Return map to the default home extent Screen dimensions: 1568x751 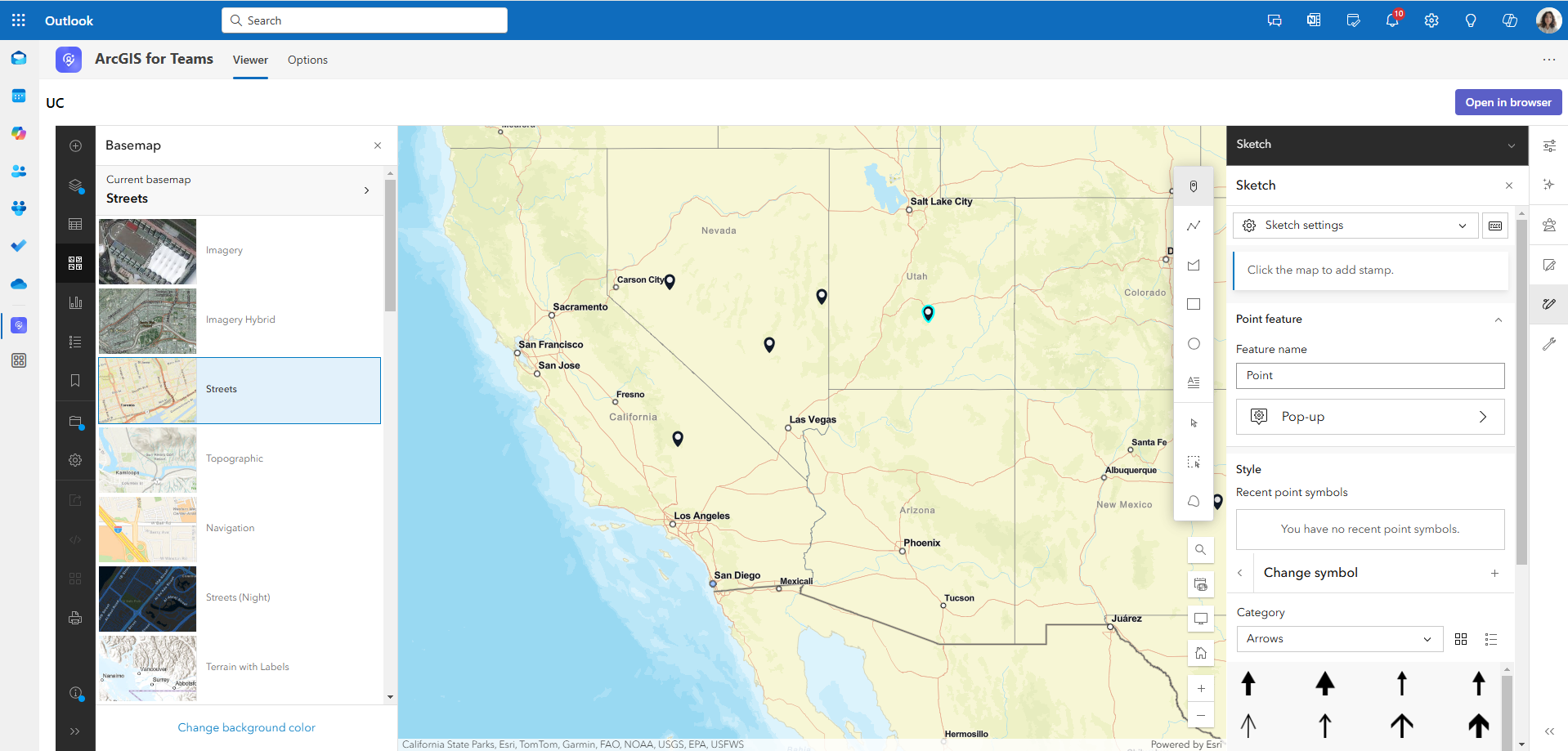point(1201,653)
